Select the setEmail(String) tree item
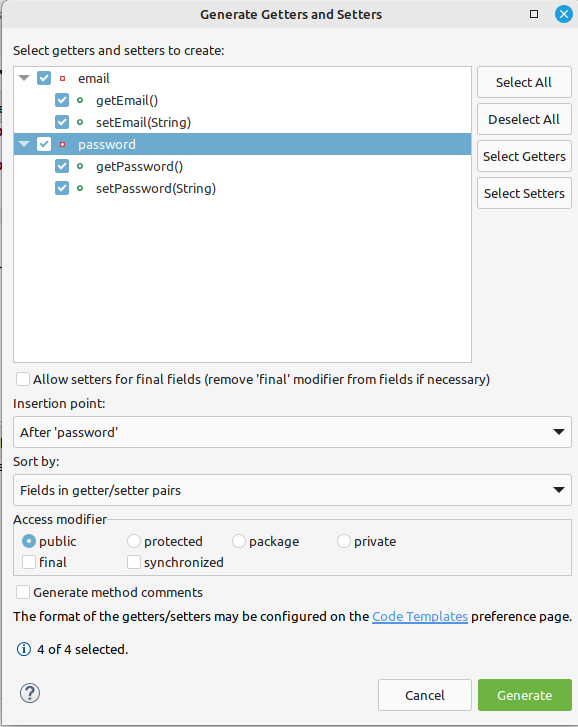The height and width of the screenshot is (727, 578). [x=143, y=122]
